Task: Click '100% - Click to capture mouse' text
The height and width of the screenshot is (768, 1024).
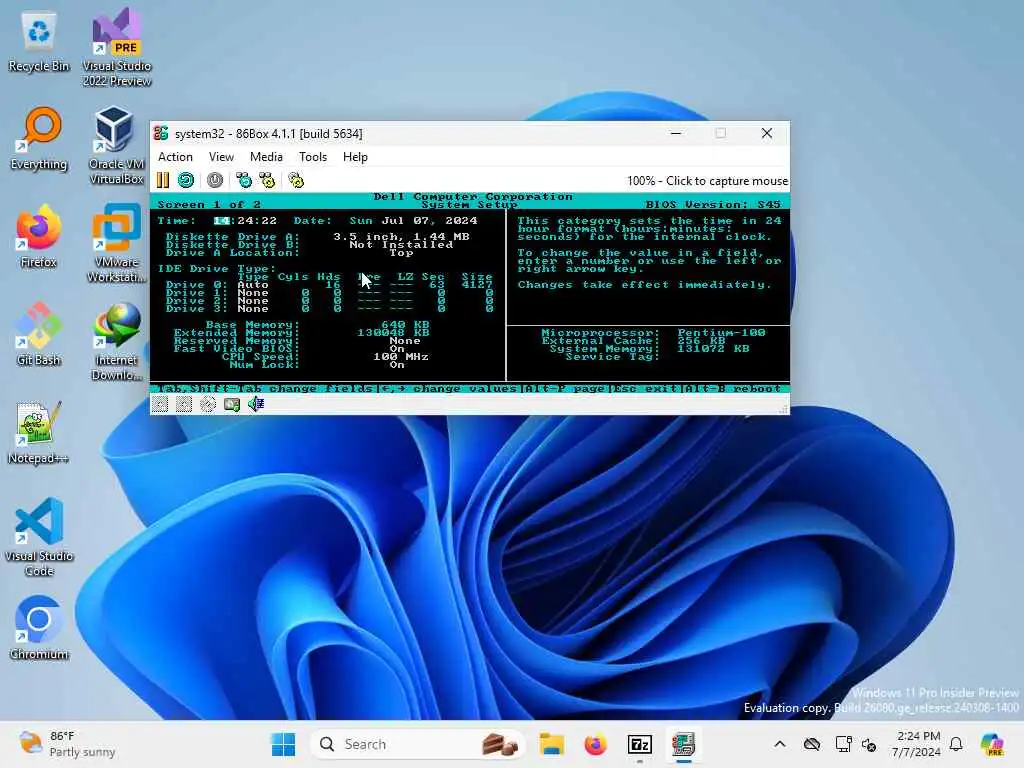Action: [x=707, y=181]
